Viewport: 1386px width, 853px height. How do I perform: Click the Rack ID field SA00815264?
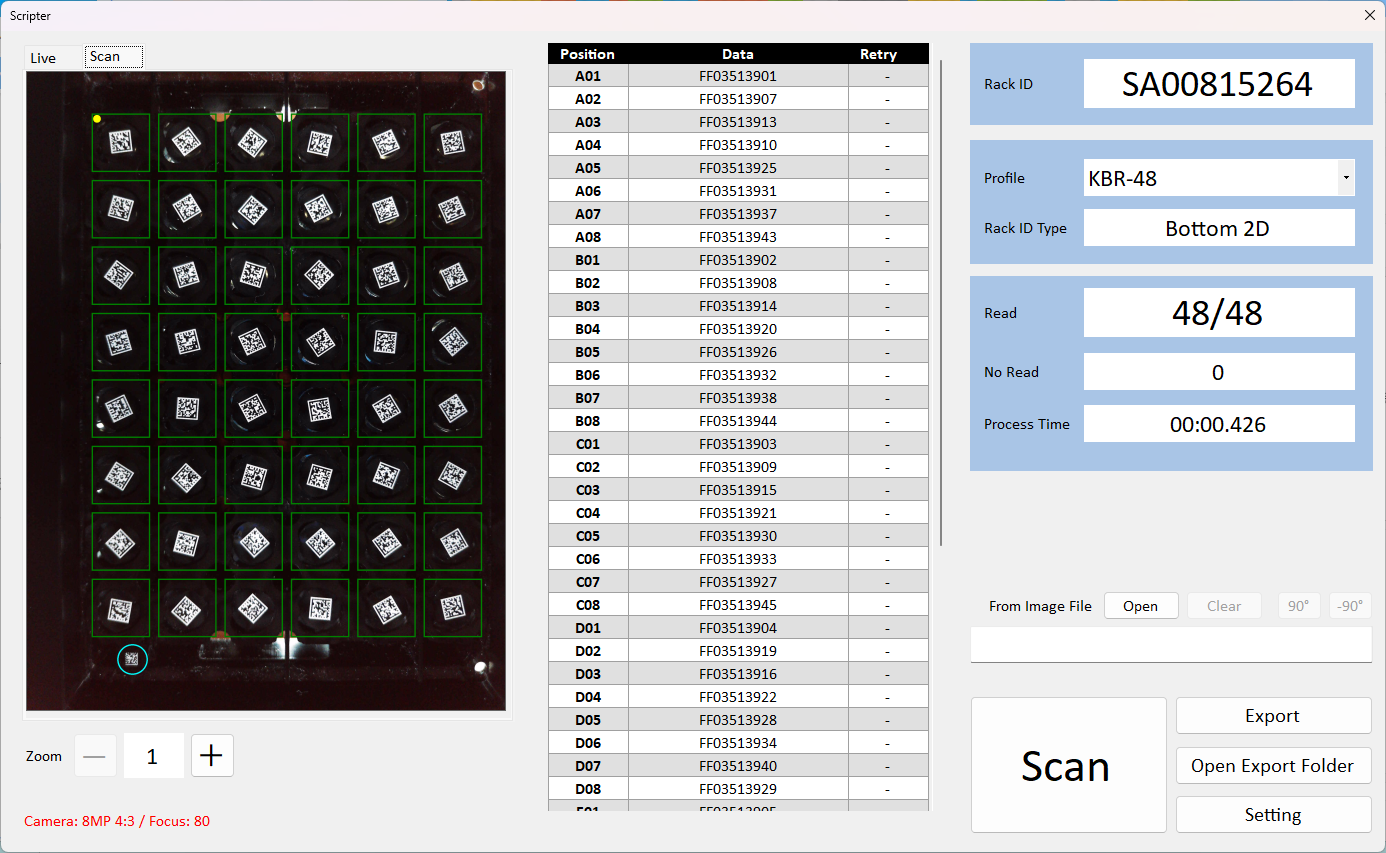point(1218,84)
